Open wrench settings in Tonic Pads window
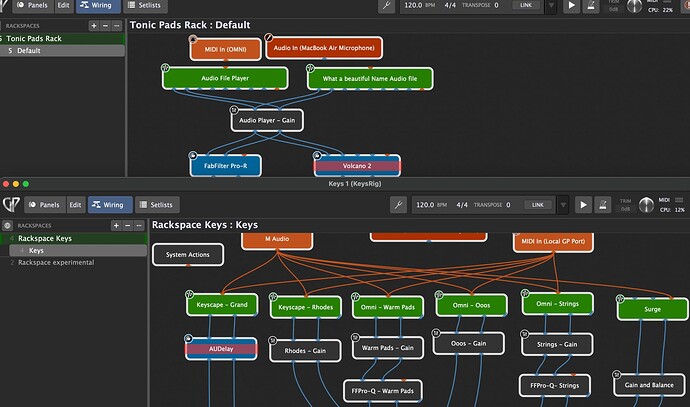The width and height of the screenshot is (690, 407). pos(386,5)
